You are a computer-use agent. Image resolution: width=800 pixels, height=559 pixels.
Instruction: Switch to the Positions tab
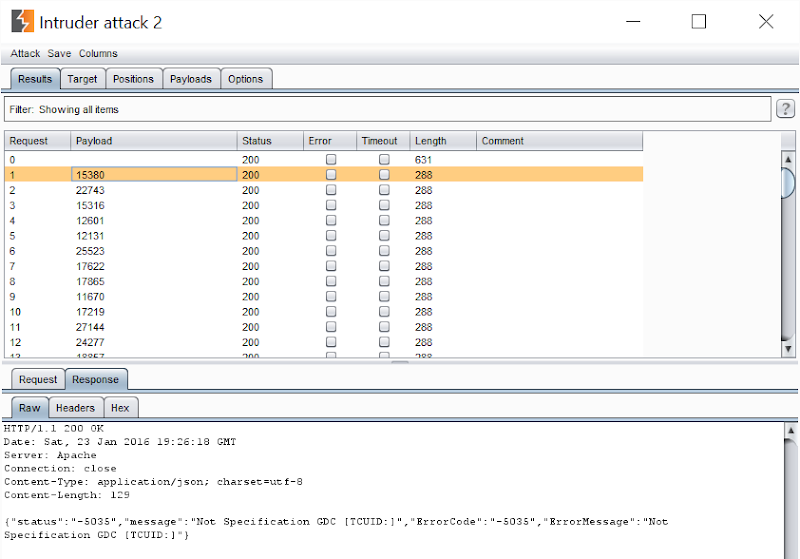tap(133, 79)
